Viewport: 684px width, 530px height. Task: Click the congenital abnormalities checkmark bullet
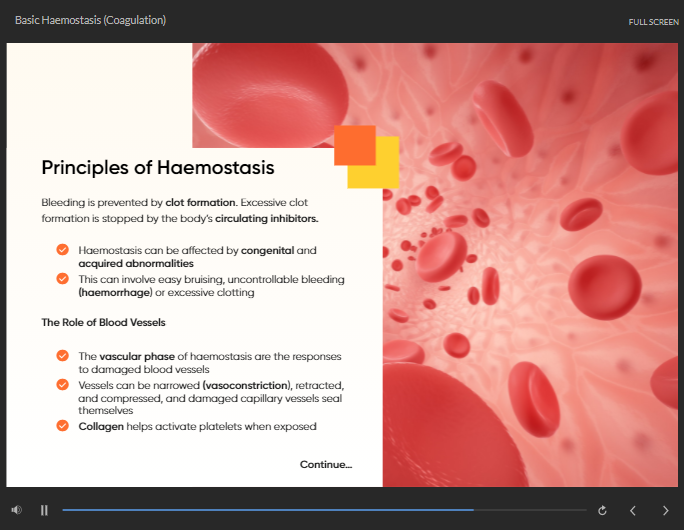62,250
